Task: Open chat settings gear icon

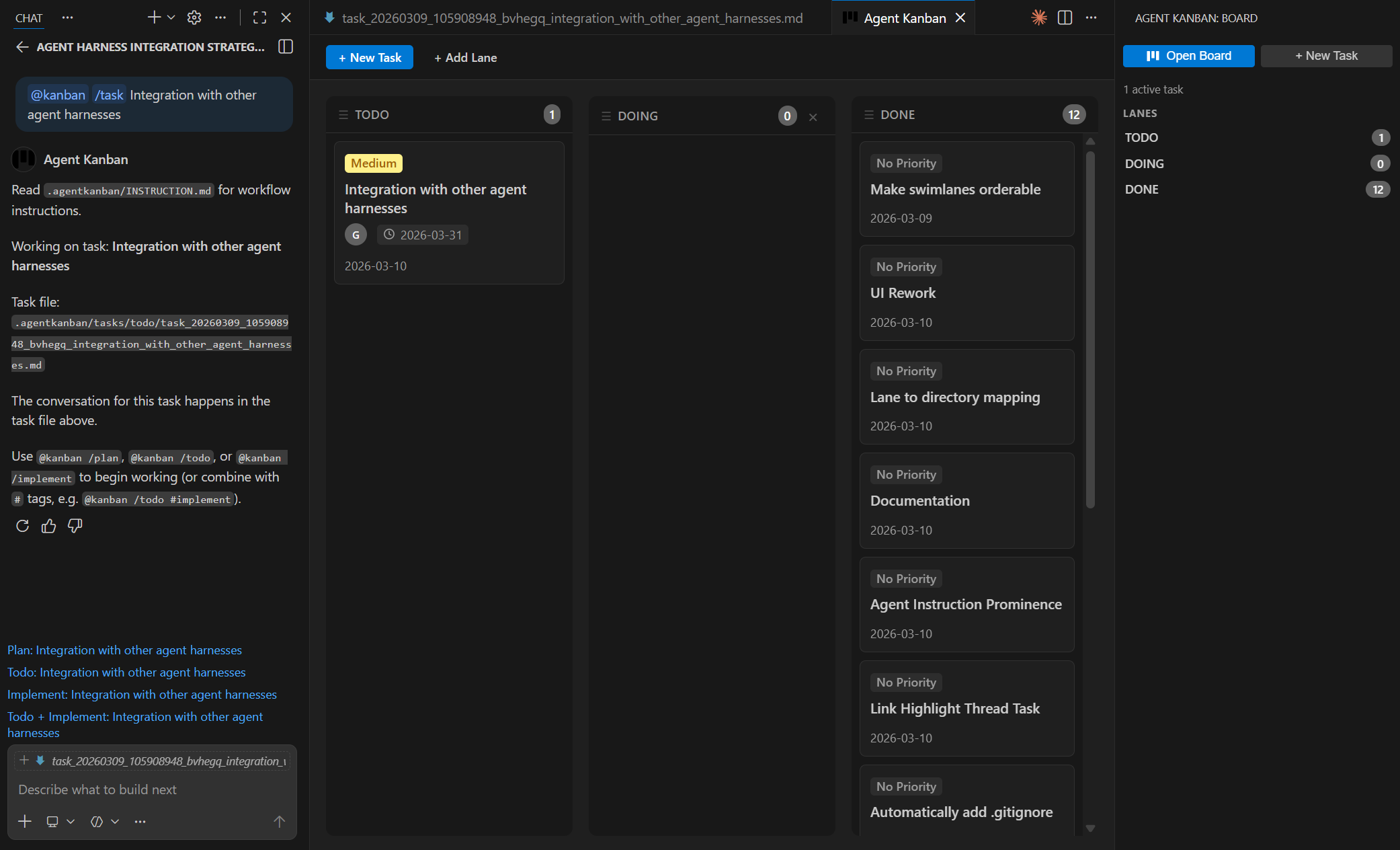Action: [194, 17]
